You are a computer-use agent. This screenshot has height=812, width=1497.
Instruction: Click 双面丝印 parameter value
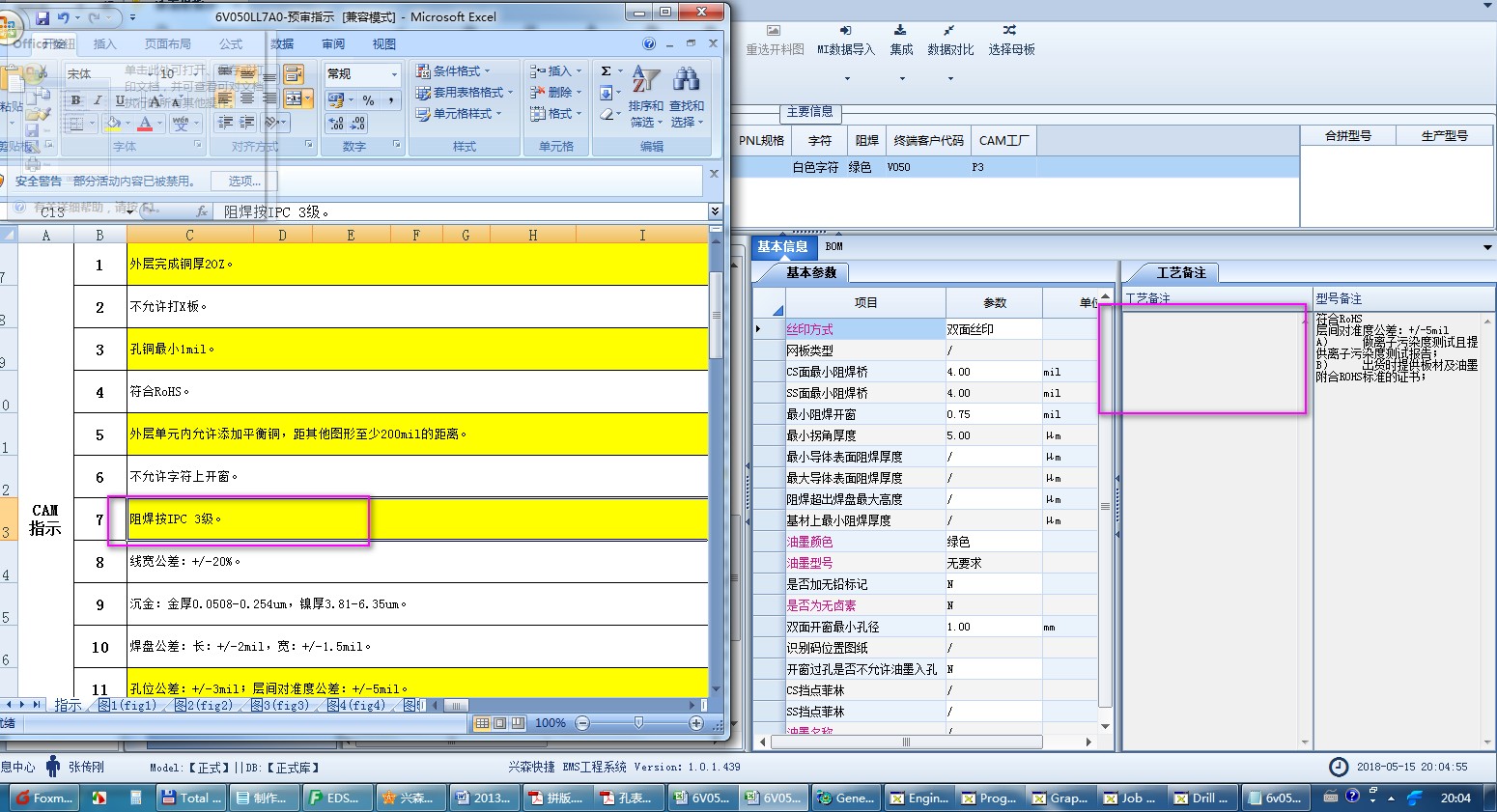(x=994, y=329)
